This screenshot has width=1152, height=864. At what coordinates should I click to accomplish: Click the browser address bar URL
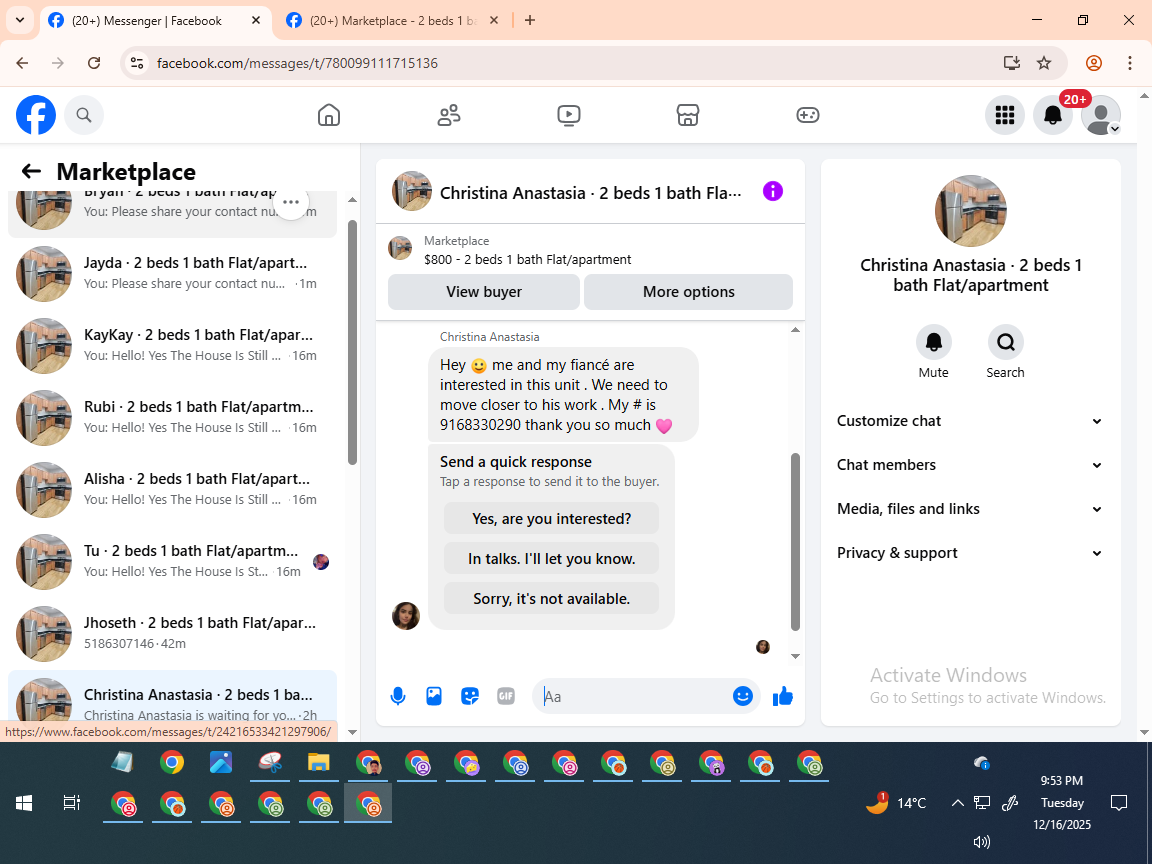click(x=298, y=63)
